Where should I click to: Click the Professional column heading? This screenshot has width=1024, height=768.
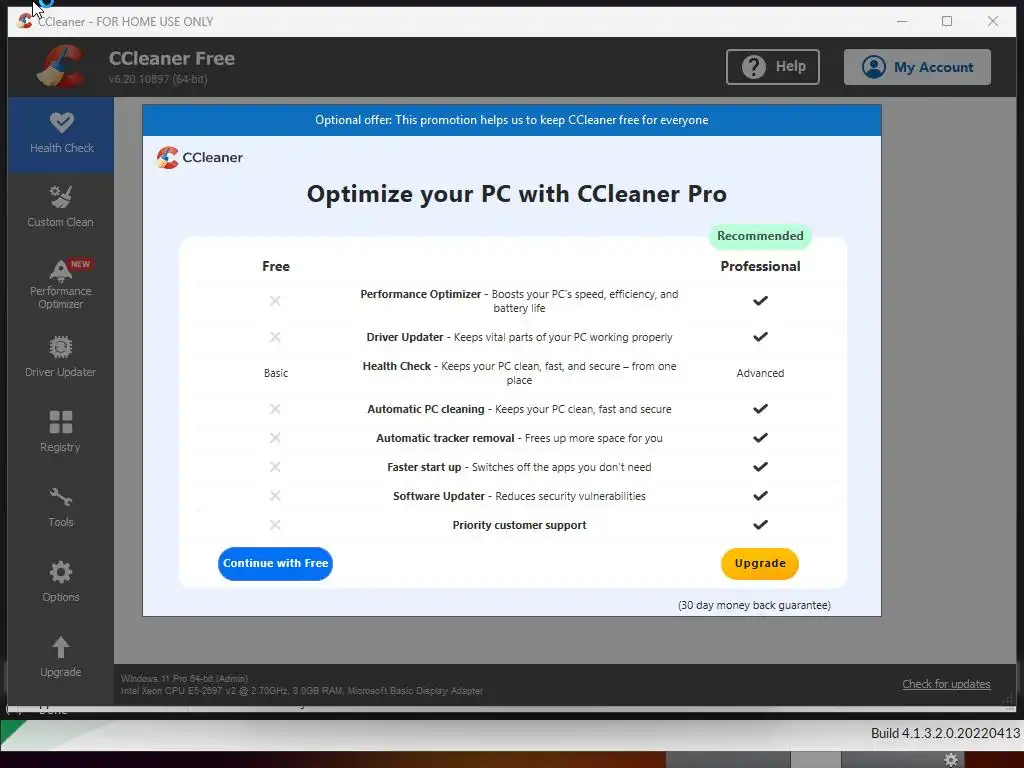click(x=760, y=266)
